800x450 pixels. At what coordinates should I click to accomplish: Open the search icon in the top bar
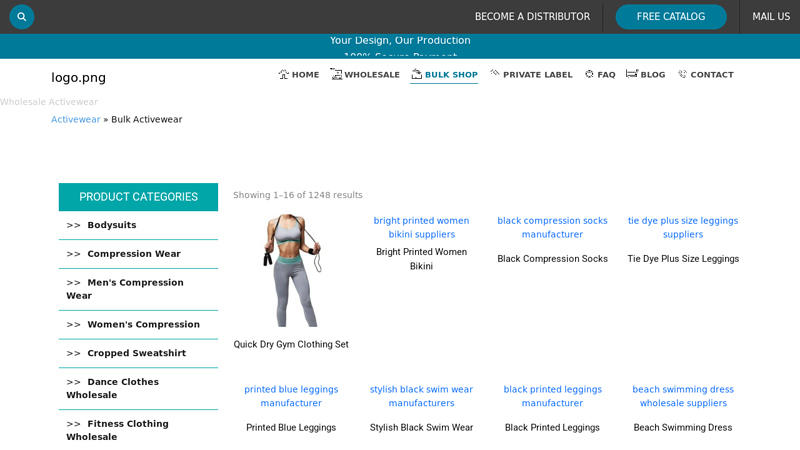tap(21, 17)
